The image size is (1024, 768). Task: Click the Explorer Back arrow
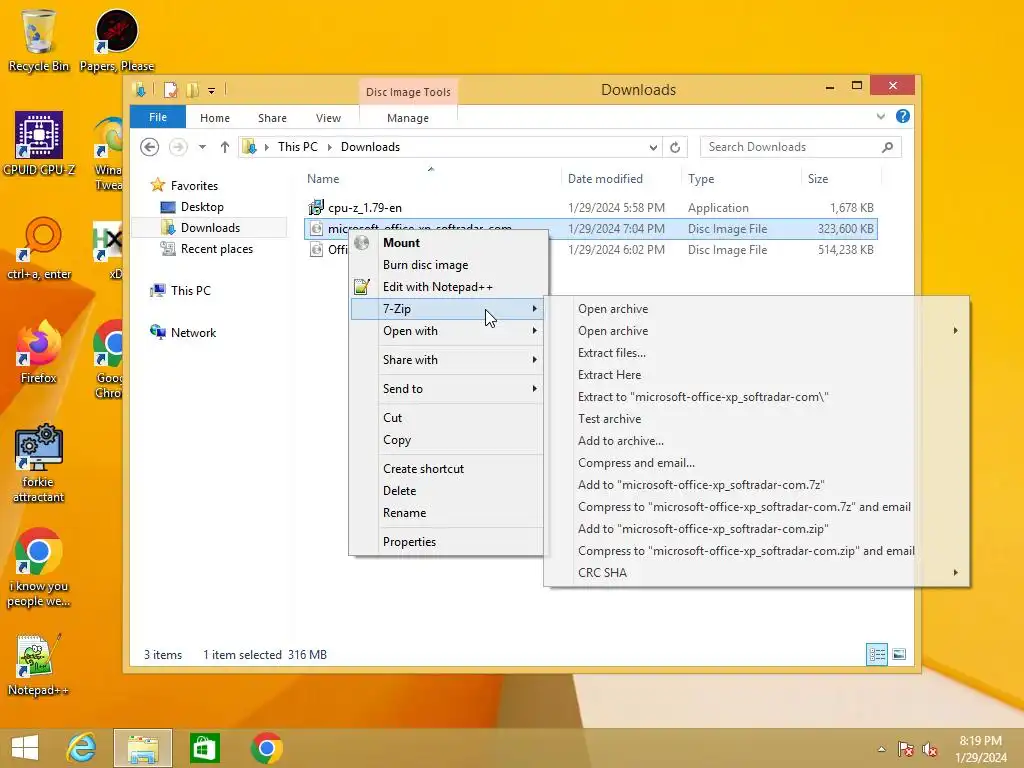pyautogui.click(x=150, y=147)
